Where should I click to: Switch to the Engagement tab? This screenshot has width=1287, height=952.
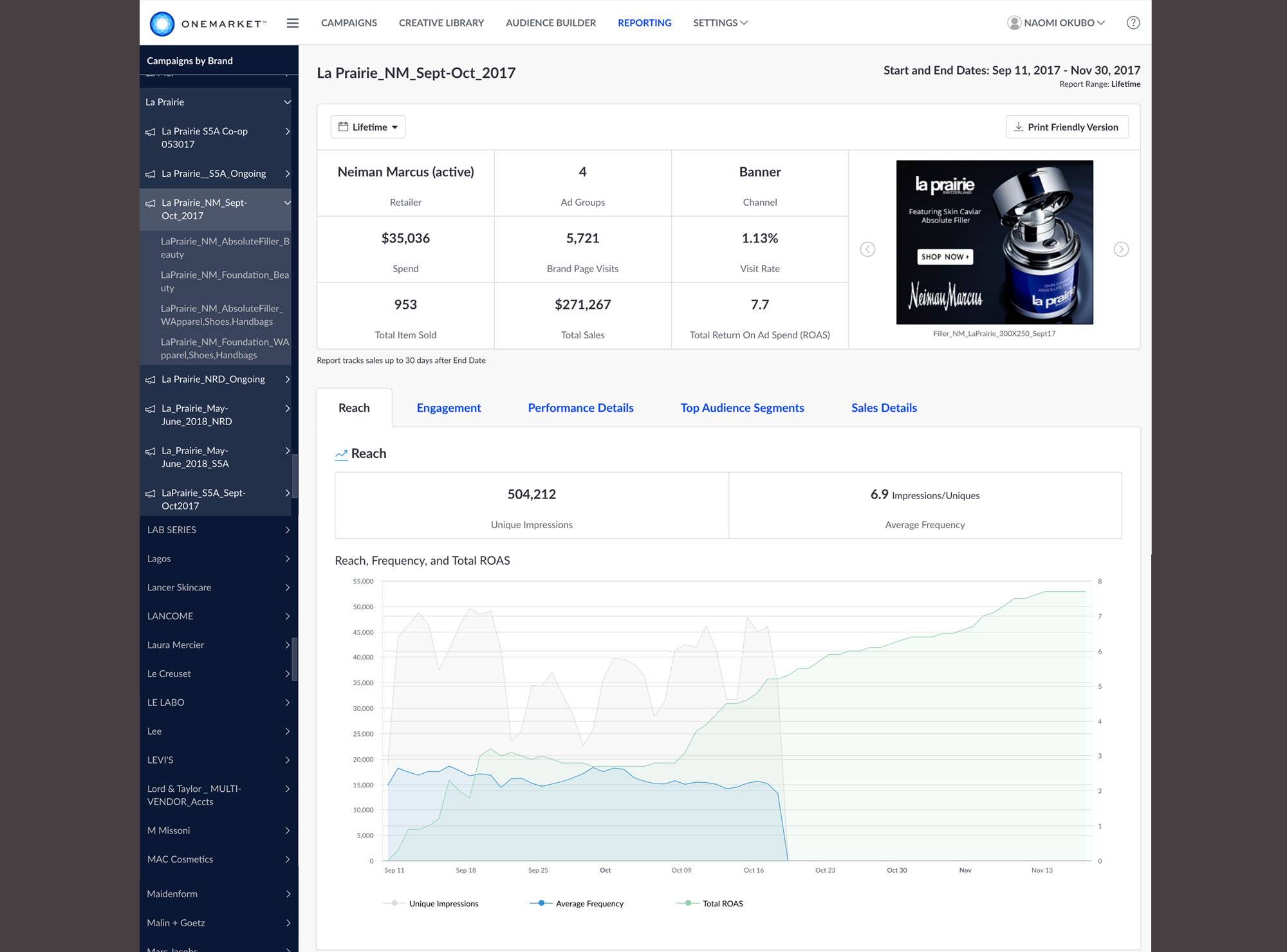point(449,408)
